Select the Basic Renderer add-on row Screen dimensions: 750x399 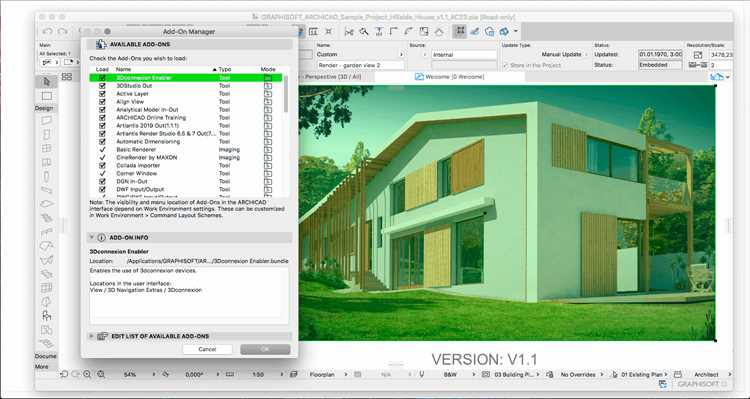(x=186, y=150)
